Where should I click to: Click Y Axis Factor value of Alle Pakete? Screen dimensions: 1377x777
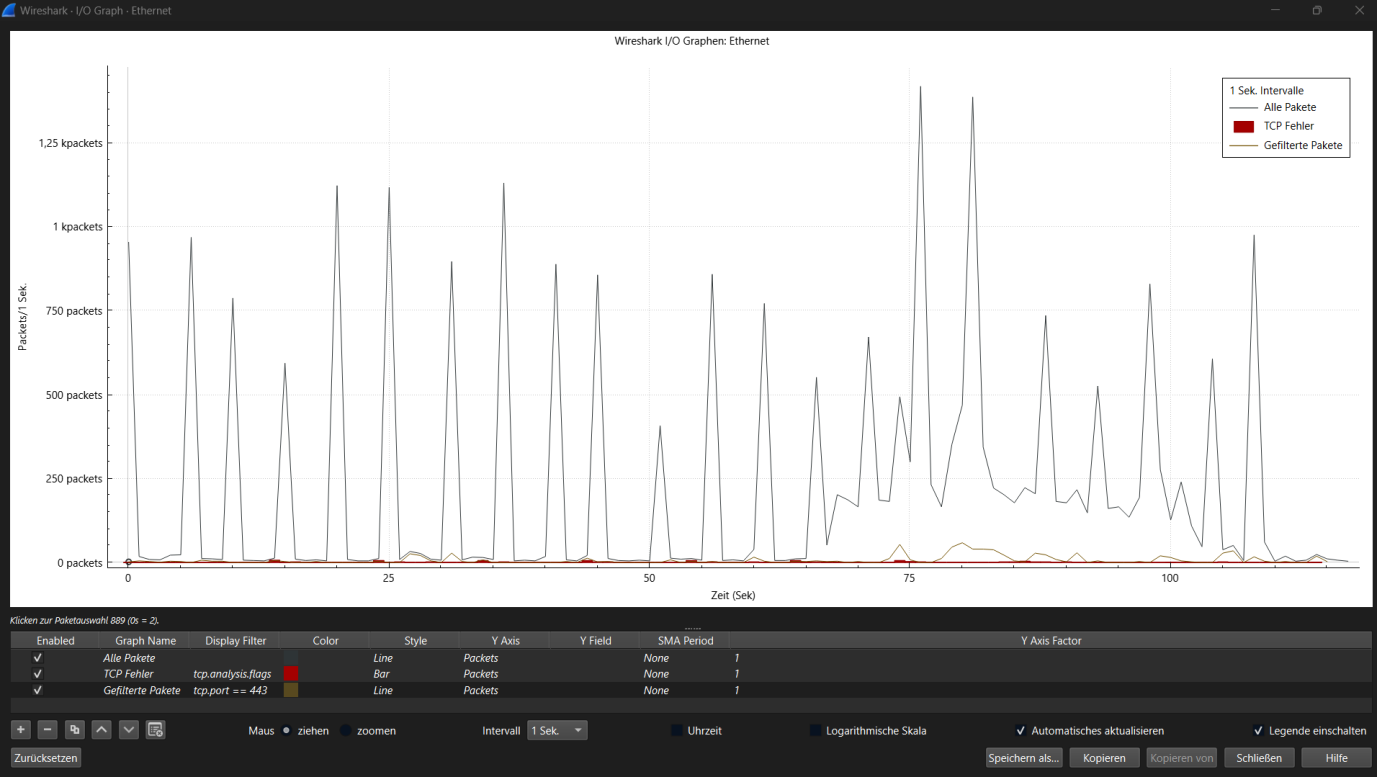point(737,658)
